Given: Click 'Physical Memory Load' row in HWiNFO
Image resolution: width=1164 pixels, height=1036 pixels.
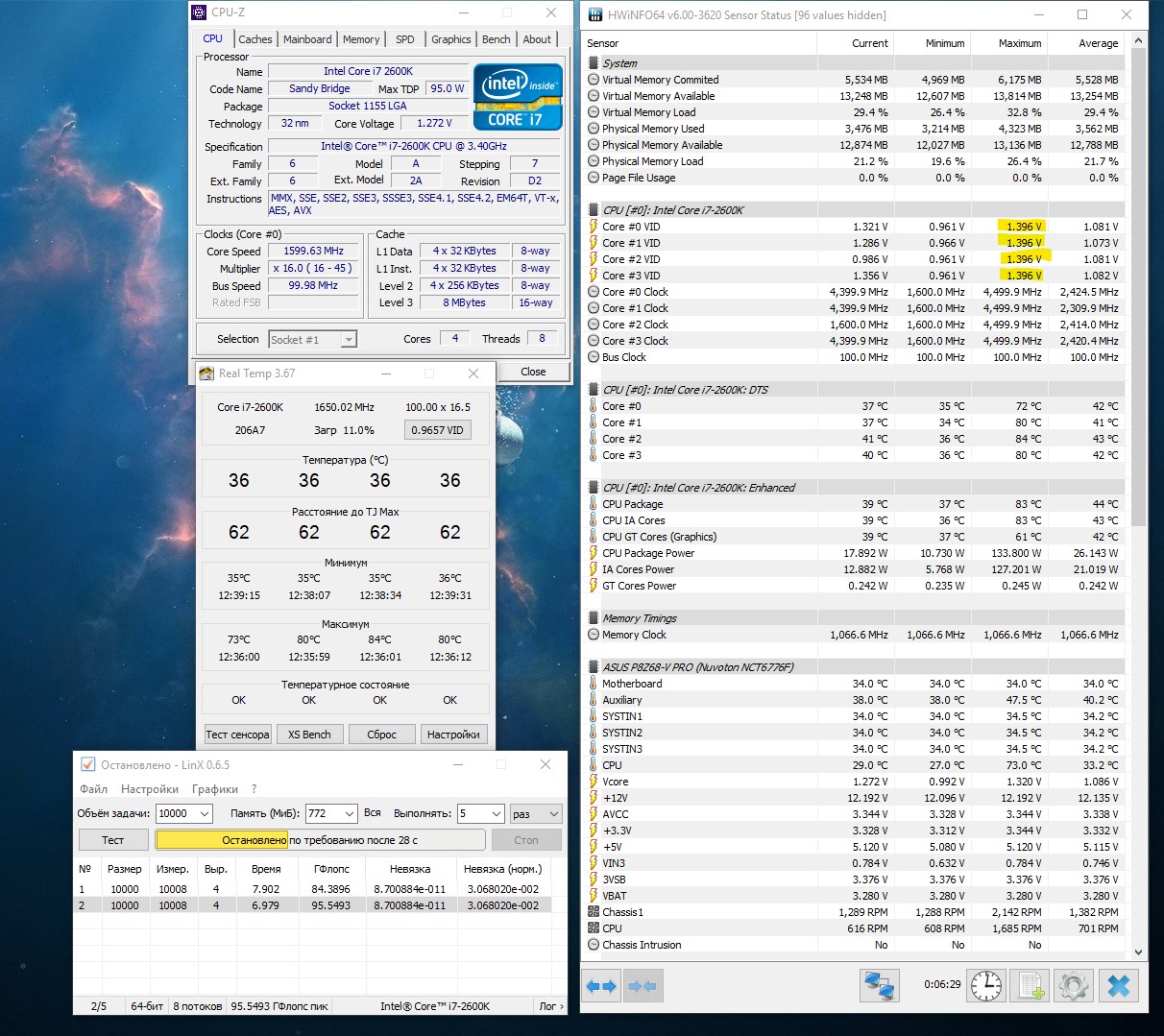Looking at the screenshot, I should 854,161.
